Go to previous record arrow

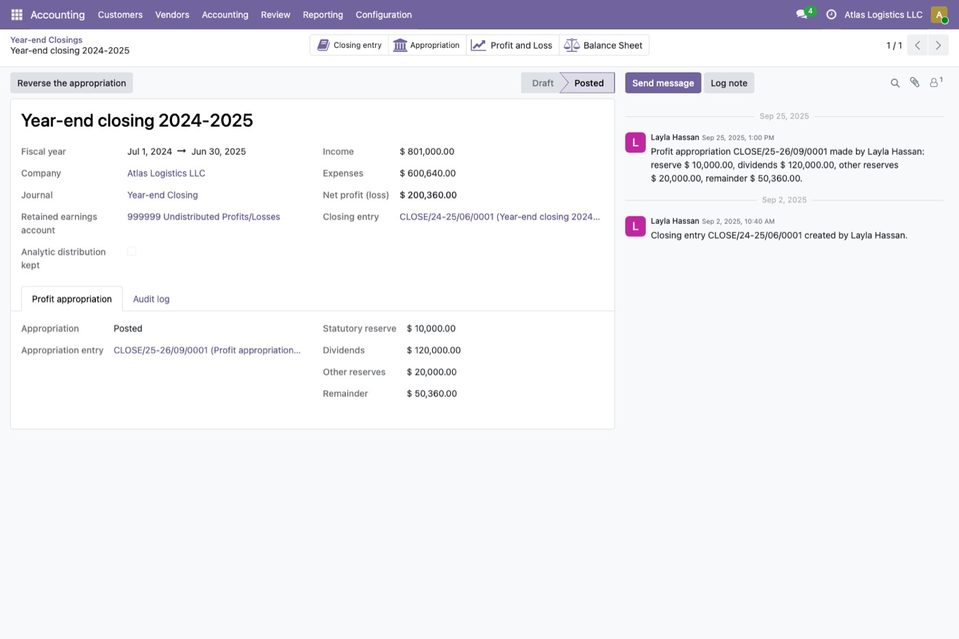point(917,45)
